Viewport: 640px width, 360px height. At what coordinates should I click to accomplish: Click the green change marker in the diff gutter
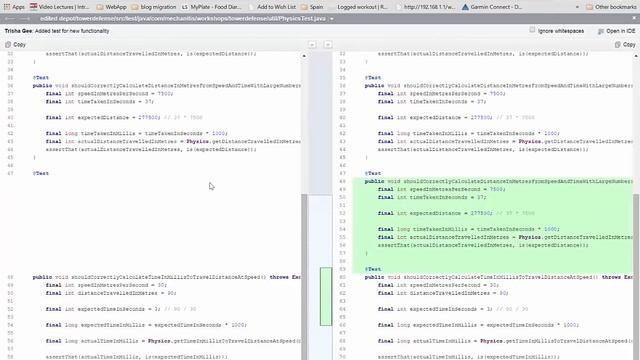(x=326, y=296)
